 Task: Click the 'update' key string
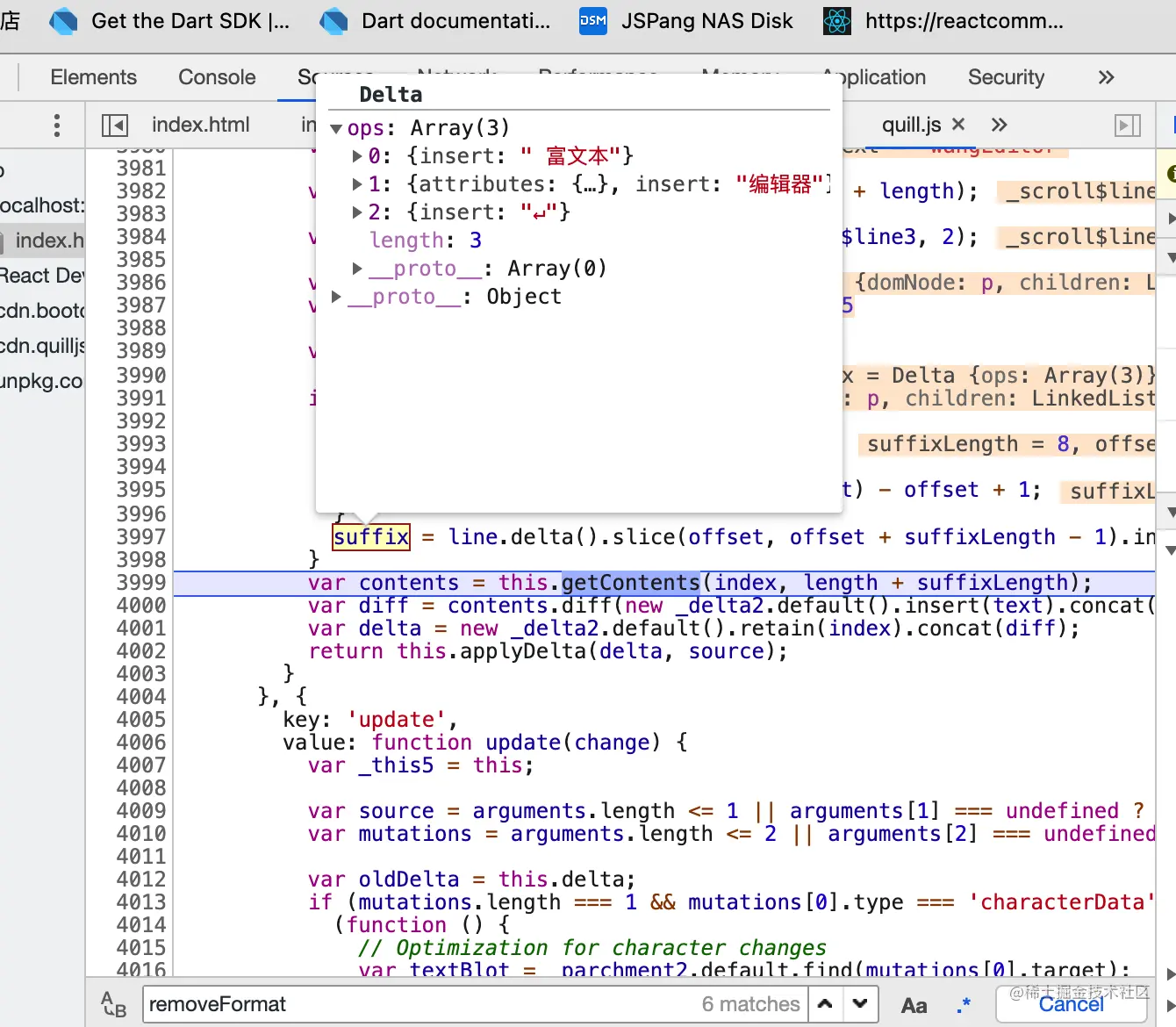tap(397, 720)
